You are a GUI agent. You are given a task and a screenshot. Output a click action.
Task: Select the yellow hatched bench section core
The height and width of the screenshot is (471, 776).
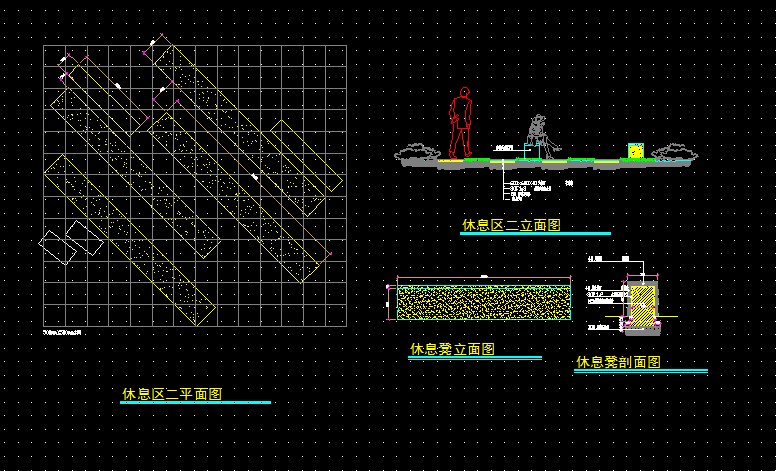tap(642, 304)
